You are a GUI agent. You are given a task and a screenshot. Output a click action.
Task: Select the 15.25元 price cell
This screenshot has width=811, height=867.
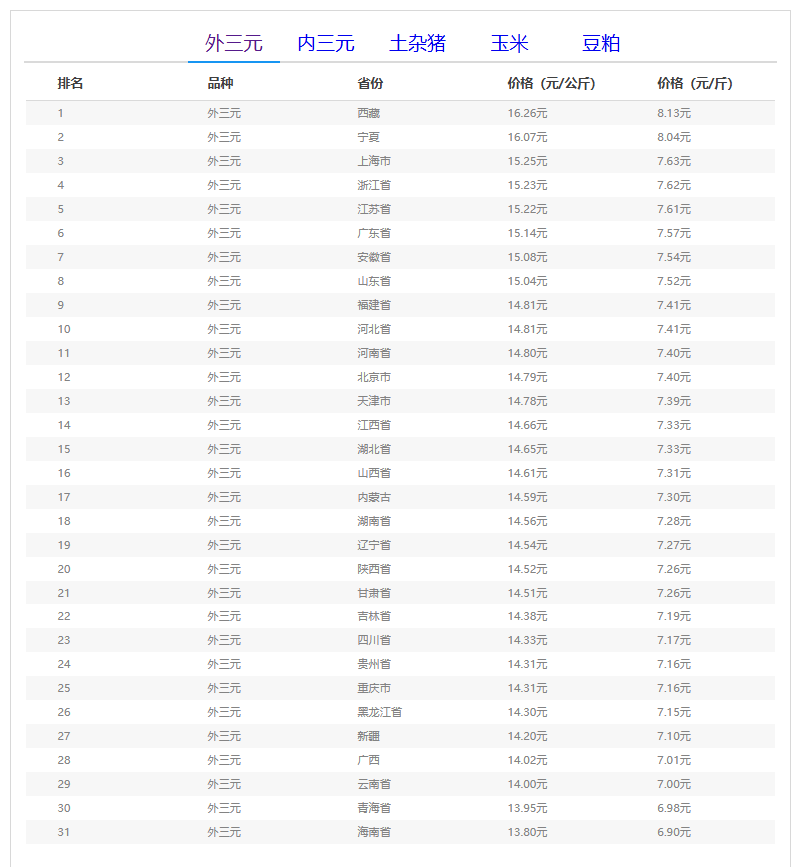point(527,161)
